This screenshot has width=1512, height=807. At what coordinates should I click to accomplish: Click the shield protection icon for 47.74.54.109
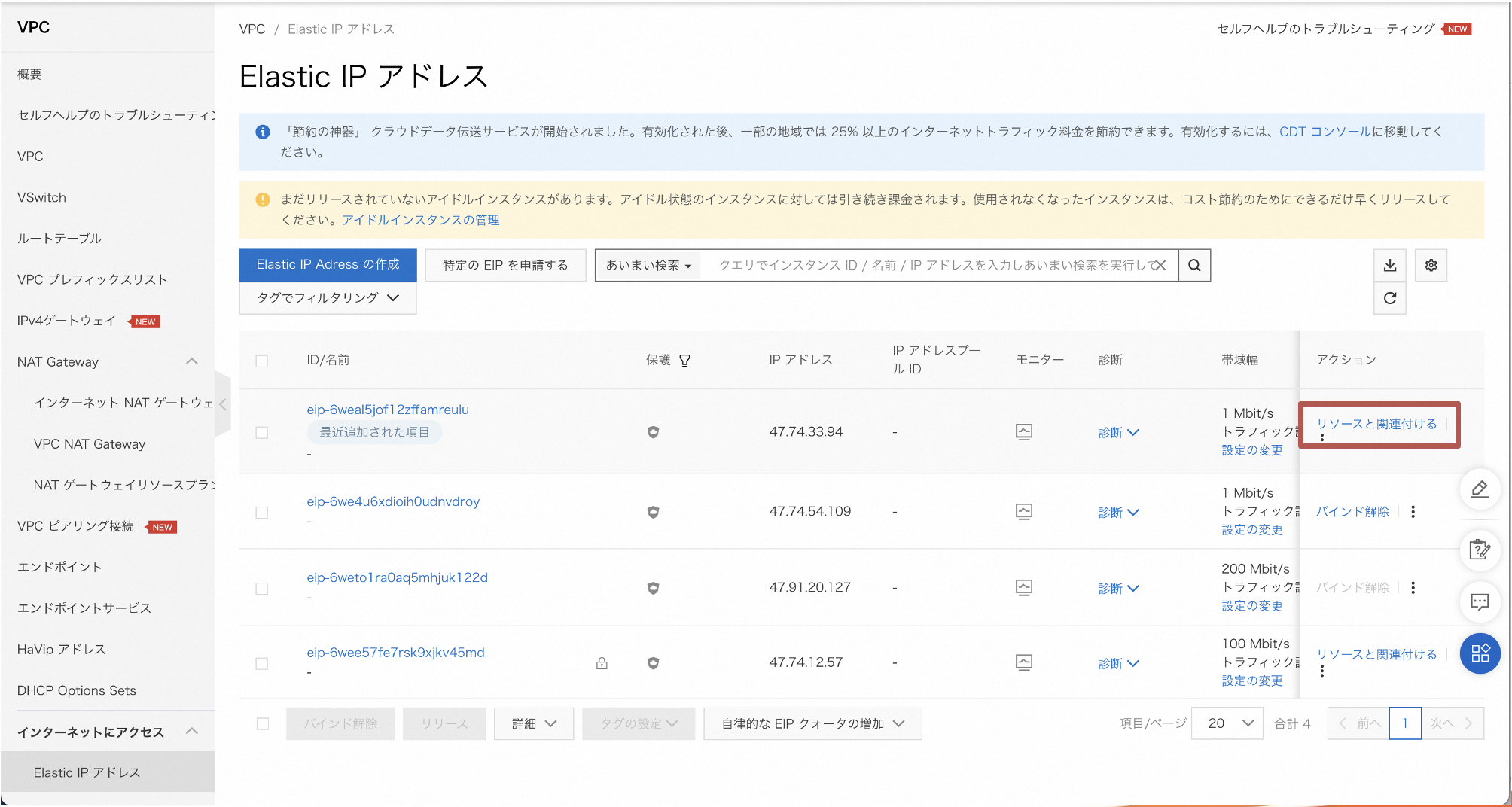pos(653,512)
